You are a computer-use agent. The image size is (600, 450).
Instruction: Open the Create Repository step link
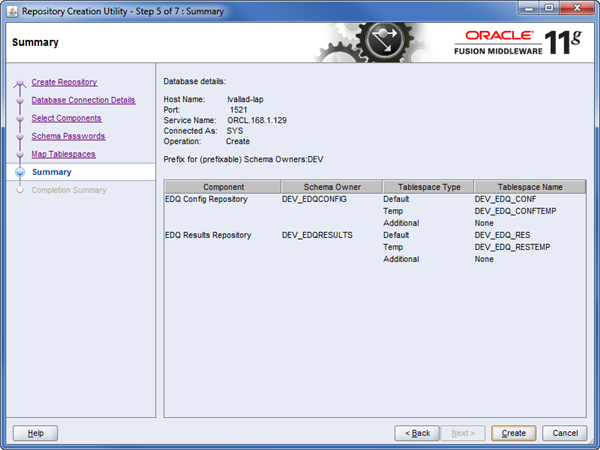point(64,82)
